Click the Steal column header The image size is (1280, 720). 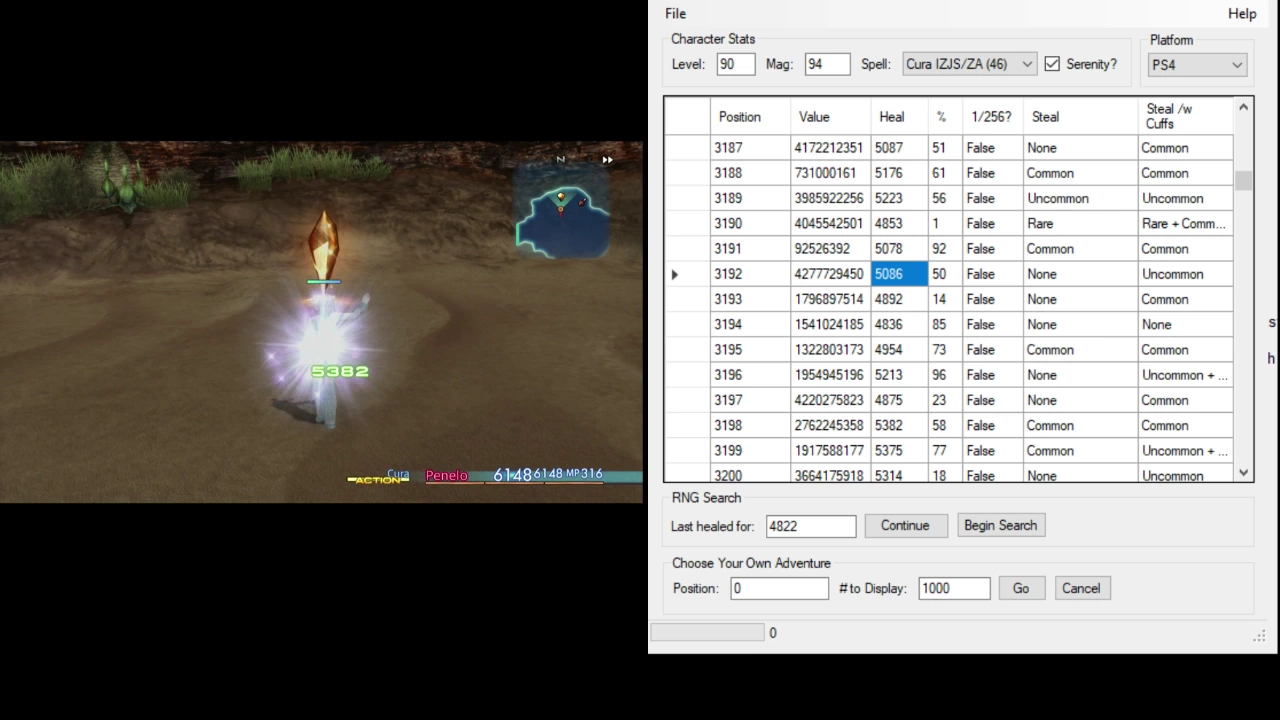(1080, 116)
